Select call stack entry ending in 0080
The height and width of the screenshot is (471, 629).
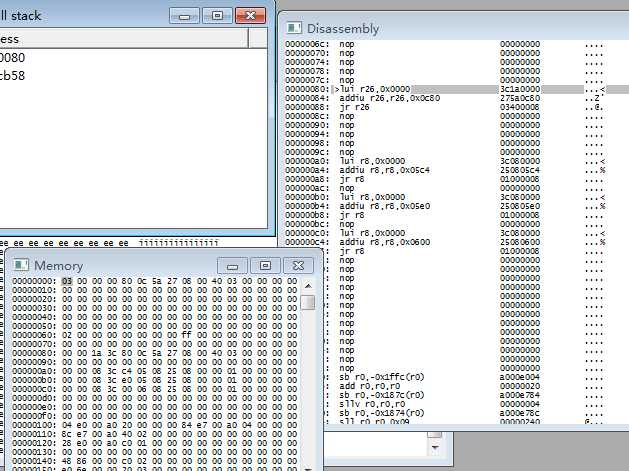coord(12,57)
